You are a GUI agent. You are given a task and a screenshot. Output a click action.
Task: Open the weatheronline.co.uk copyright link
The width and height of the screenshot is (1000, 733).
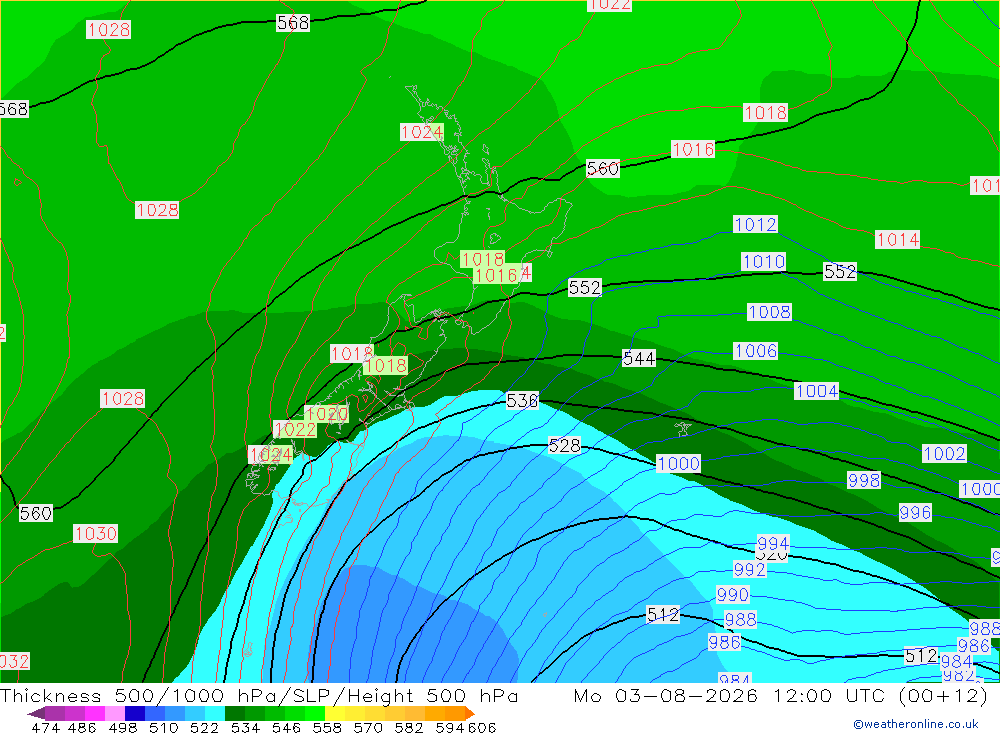coord(916,724)
